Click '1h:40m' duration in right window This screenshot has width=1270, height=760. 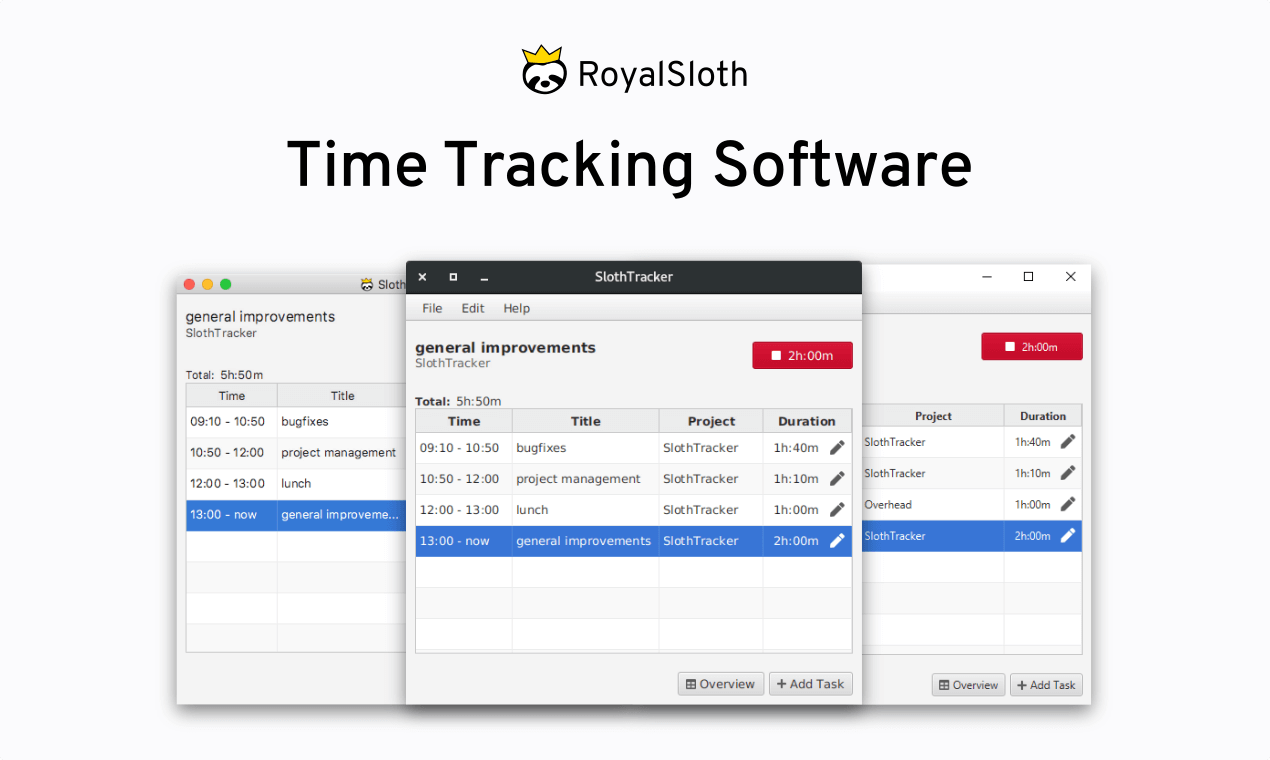1033,442
